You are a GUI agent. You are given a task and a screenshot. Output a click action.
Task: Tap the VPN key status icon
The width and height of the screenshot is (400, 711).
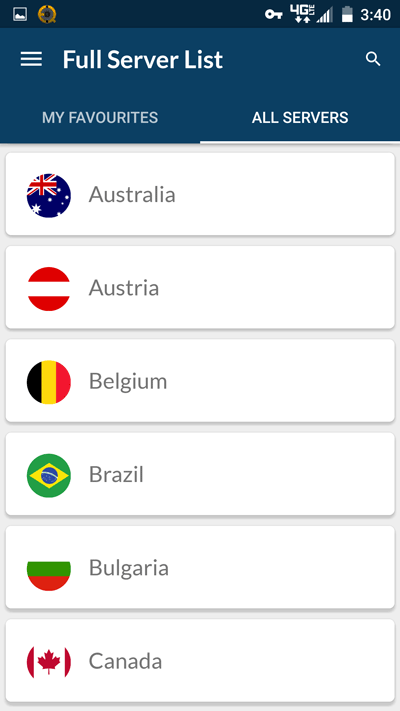(x=273, y=15)
